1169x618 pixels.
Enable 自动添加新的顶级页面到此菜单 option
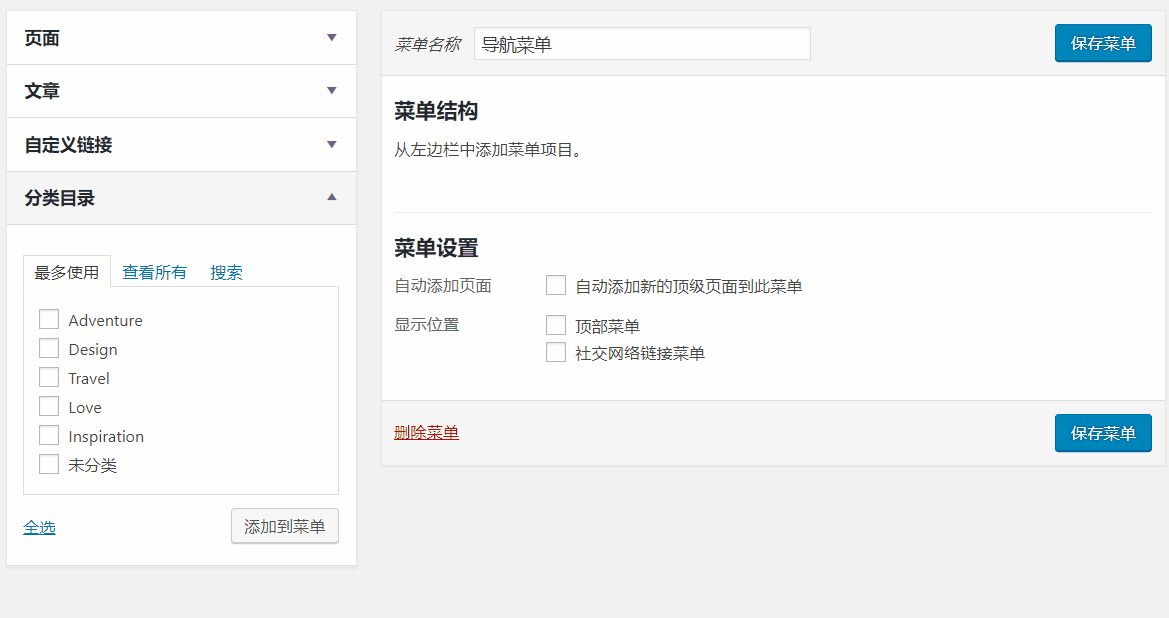click(x=556, y=286)
